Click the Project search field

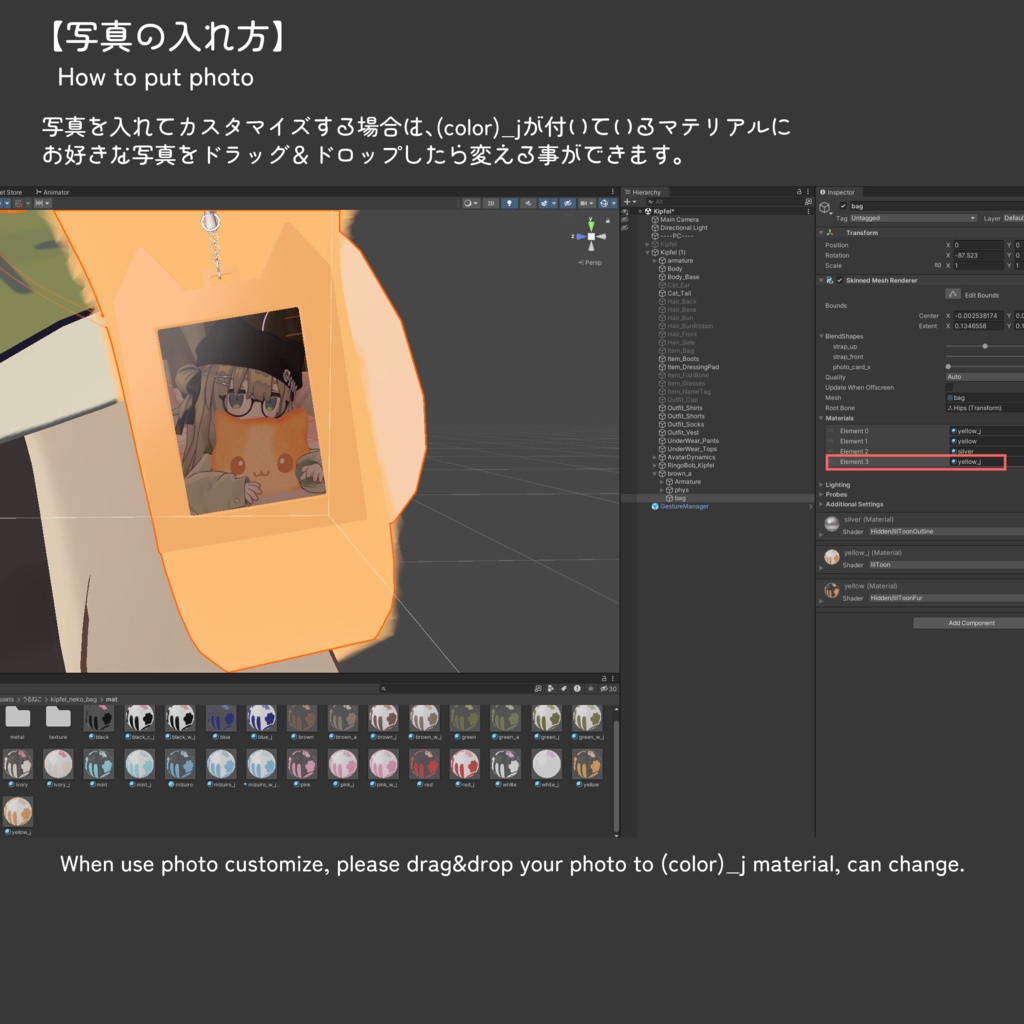click(455, 688)
